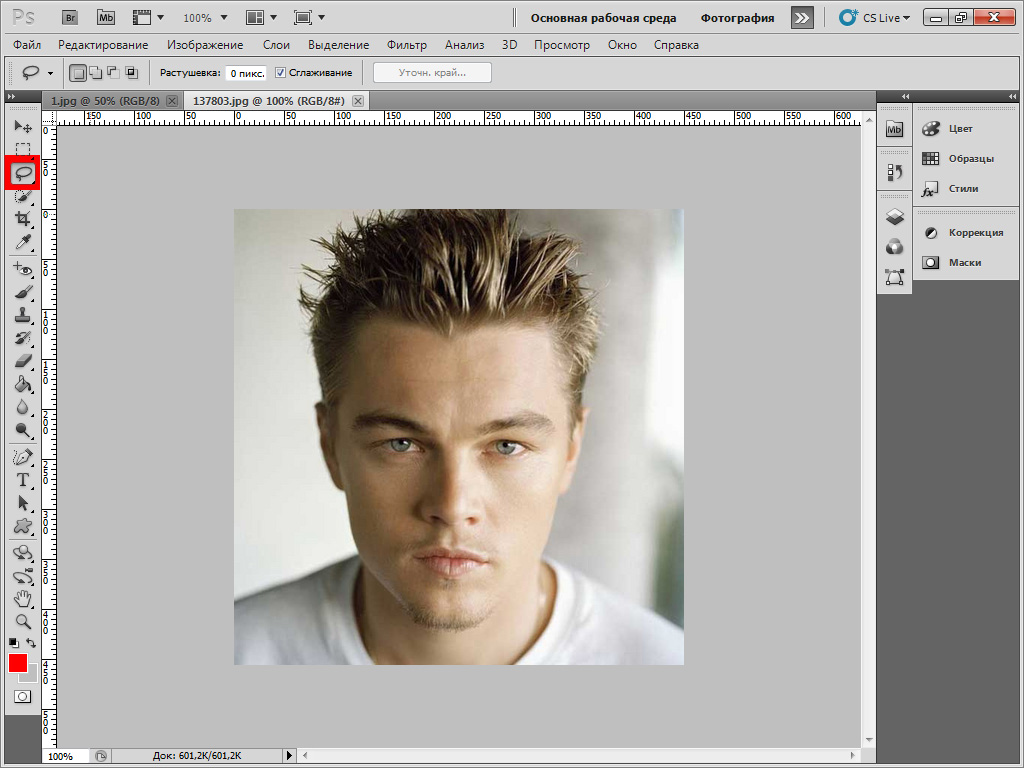Select the Crop tool

click(x=23, y=219)
